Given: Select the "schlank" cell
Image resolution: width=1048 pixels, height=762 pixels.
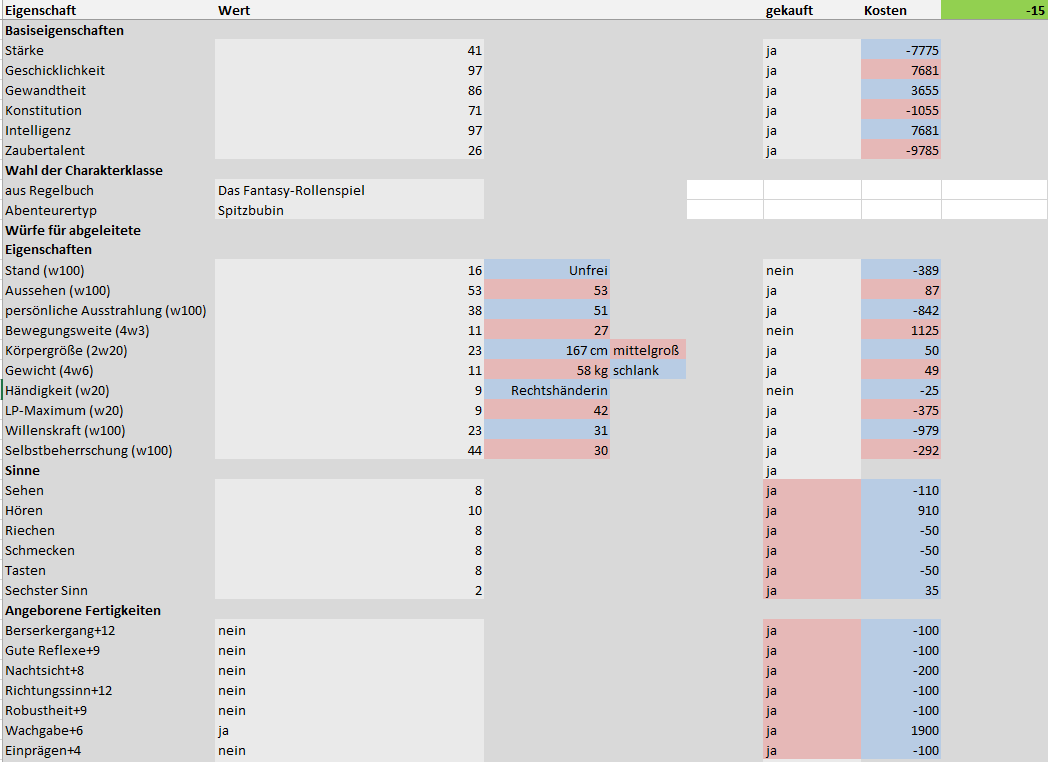Looking at the screenshot, I should click(x=648, y=370).
